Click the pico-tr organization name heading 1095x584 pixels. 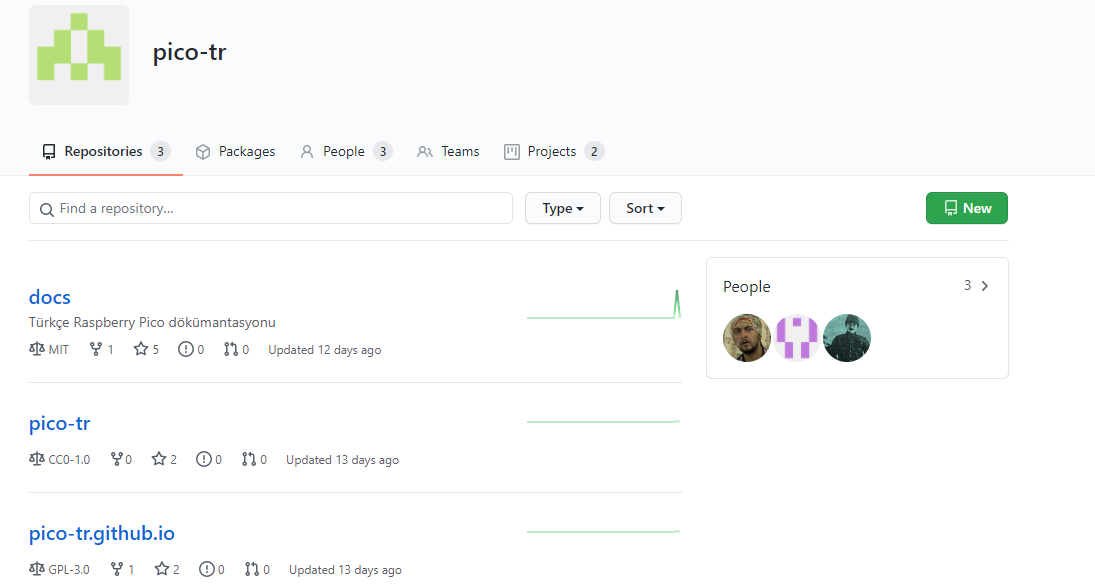click(189, 52)
